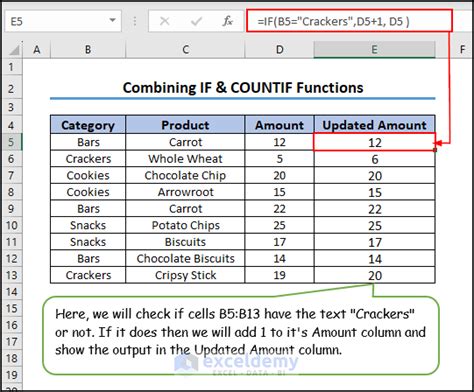Select Amount cell showing 22
474x392 pixels.
click(279, 209)
